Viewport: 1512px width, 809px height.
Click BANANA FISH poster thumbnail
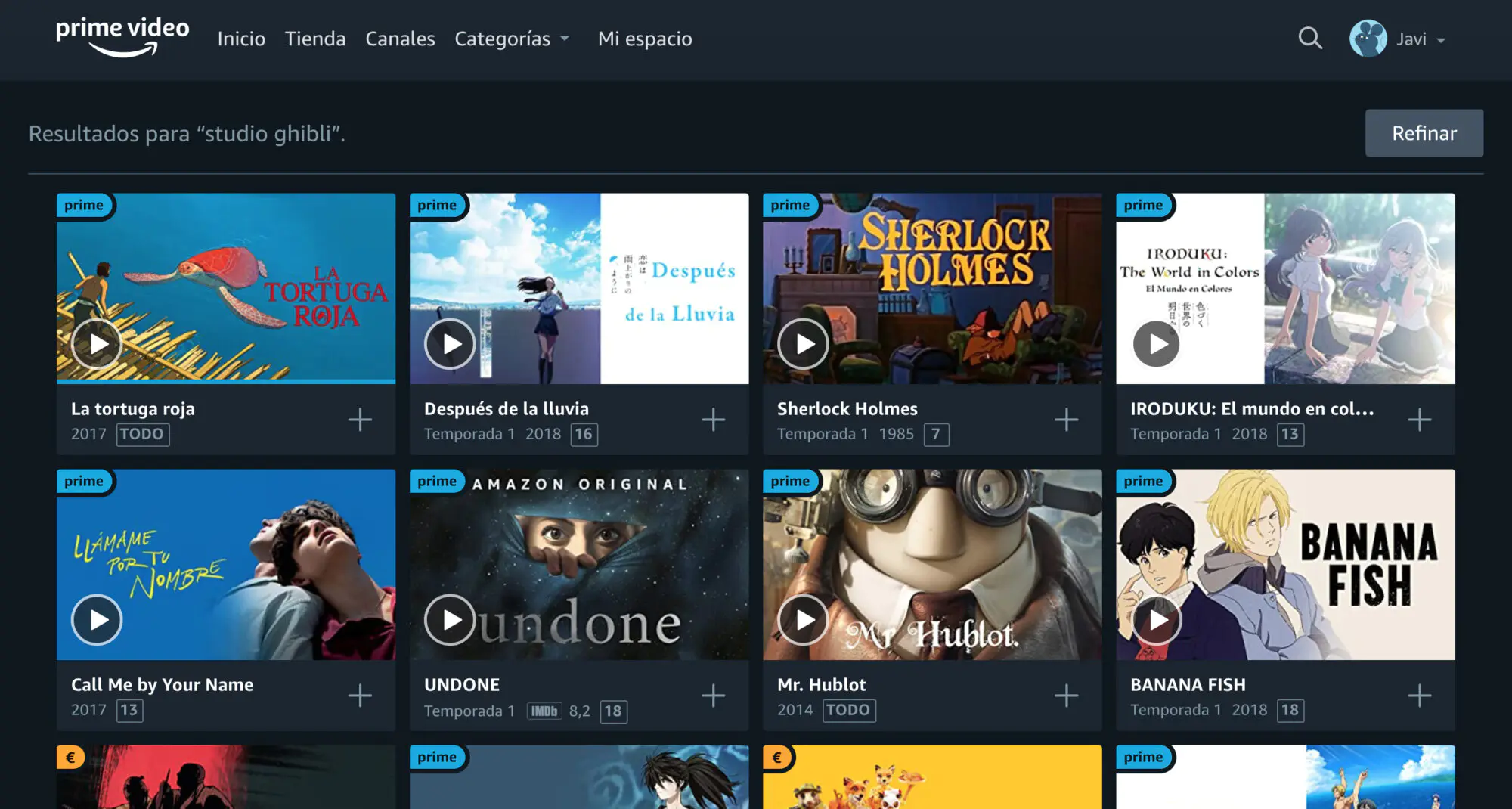point(1285,564)
